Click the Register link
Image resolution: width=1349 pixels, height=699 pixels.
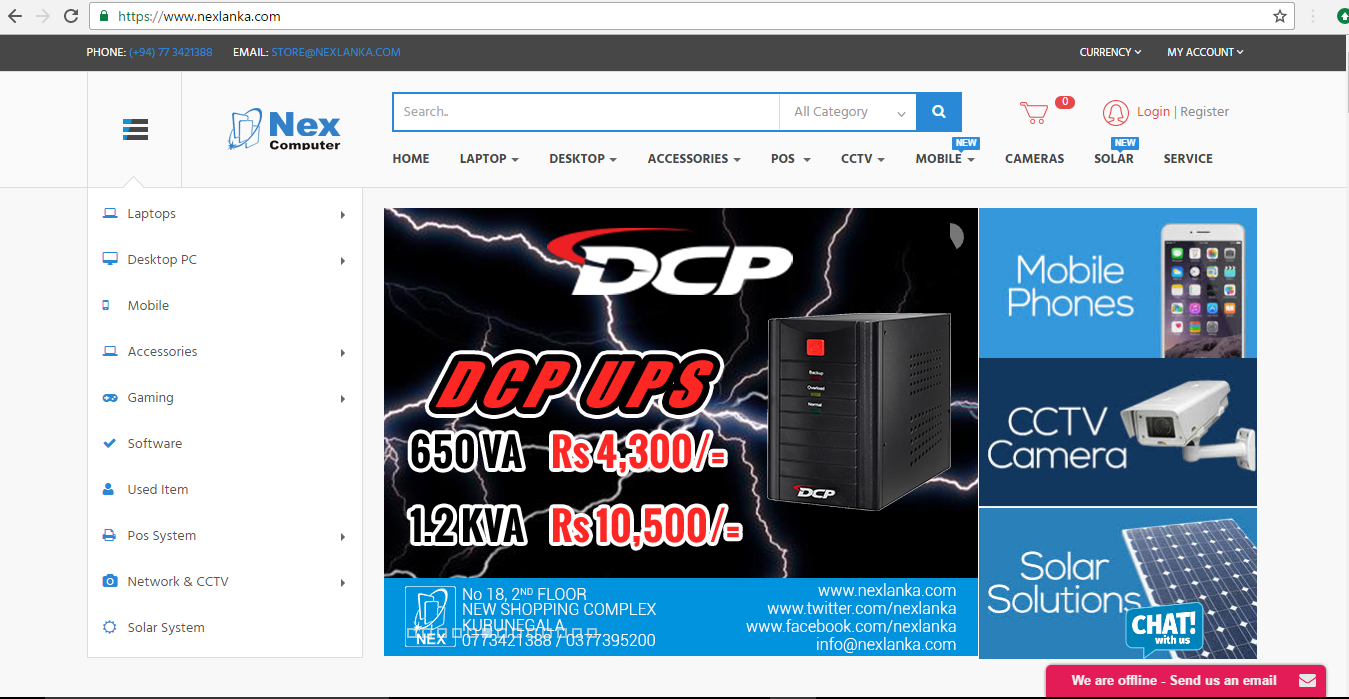1204,112
